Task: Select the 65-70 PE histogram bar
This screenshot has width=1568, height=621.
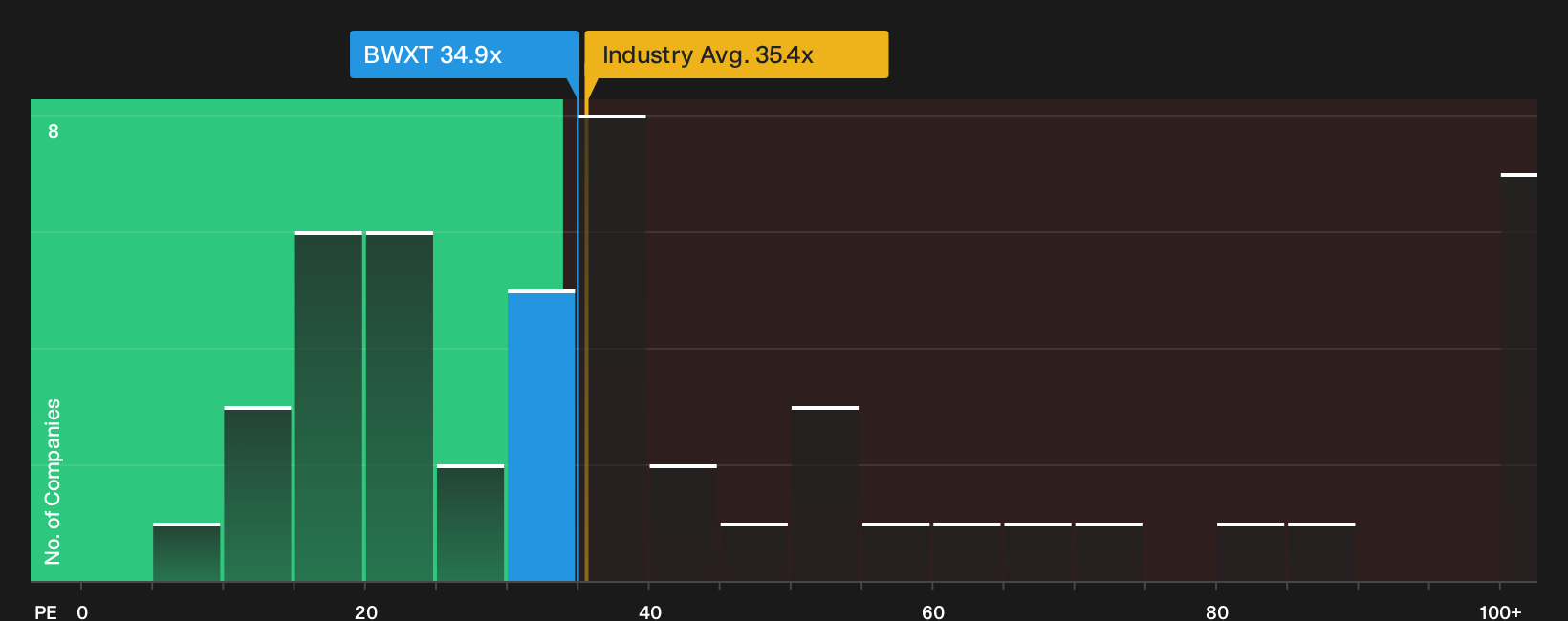Action: 1037,552
